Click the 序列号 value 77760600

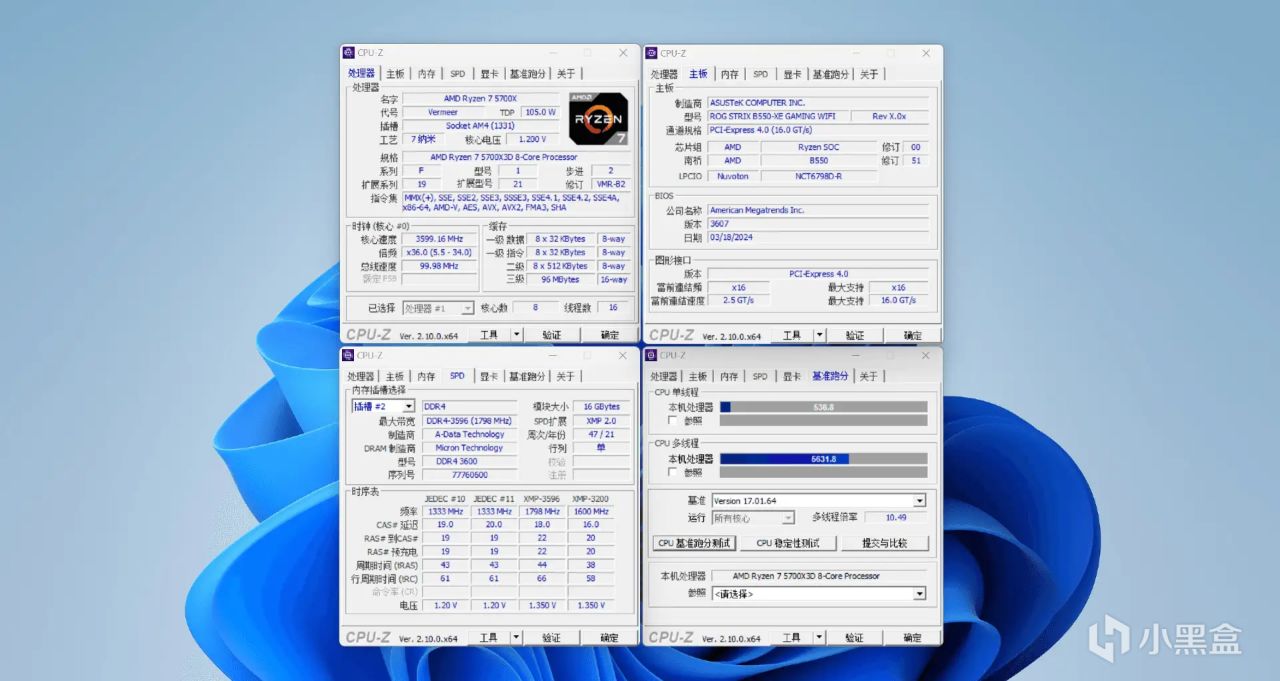[x=470, y=475]
